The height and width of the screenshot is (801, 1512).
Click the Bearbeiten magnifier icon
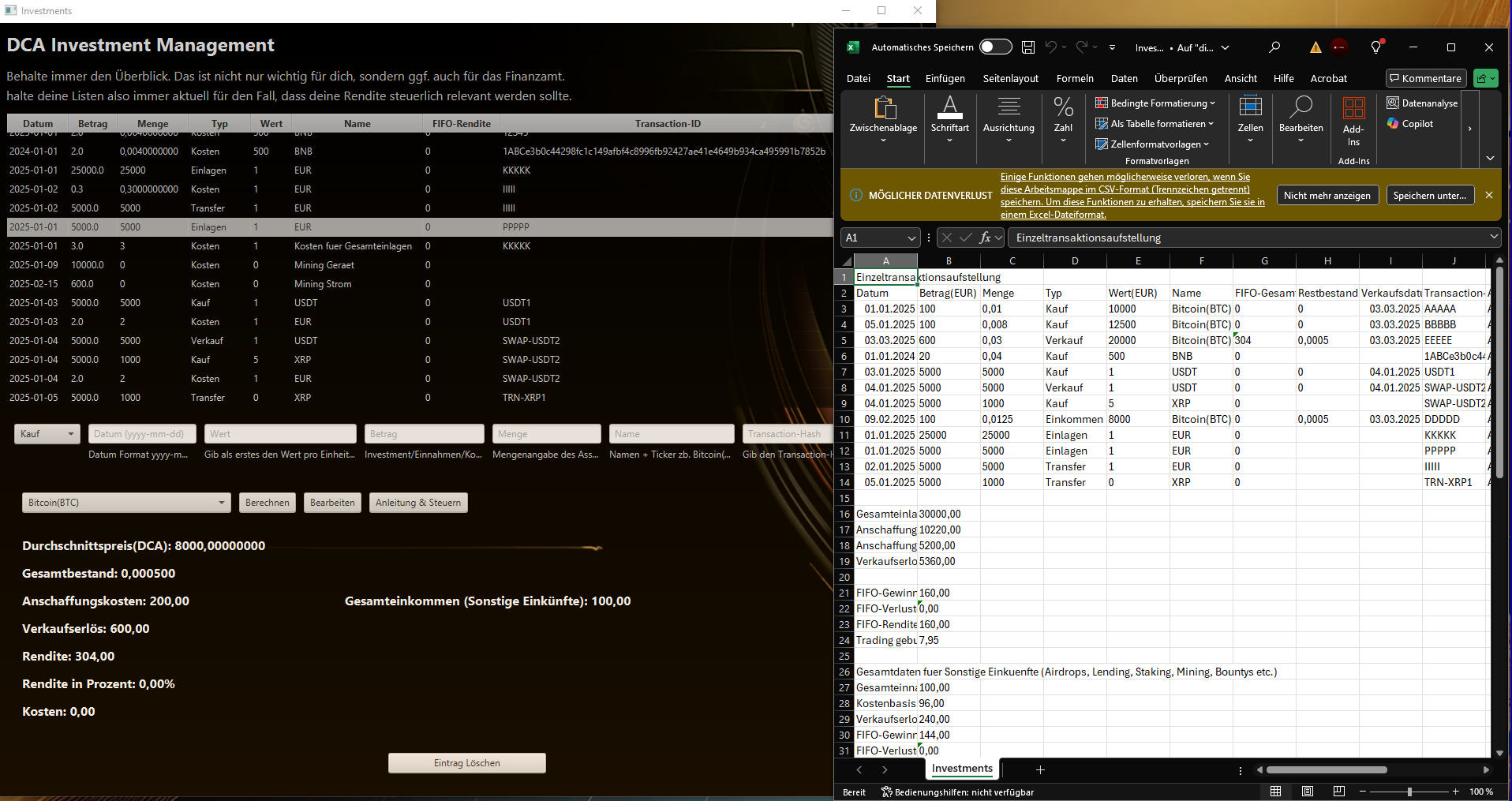pos(1301,107)
